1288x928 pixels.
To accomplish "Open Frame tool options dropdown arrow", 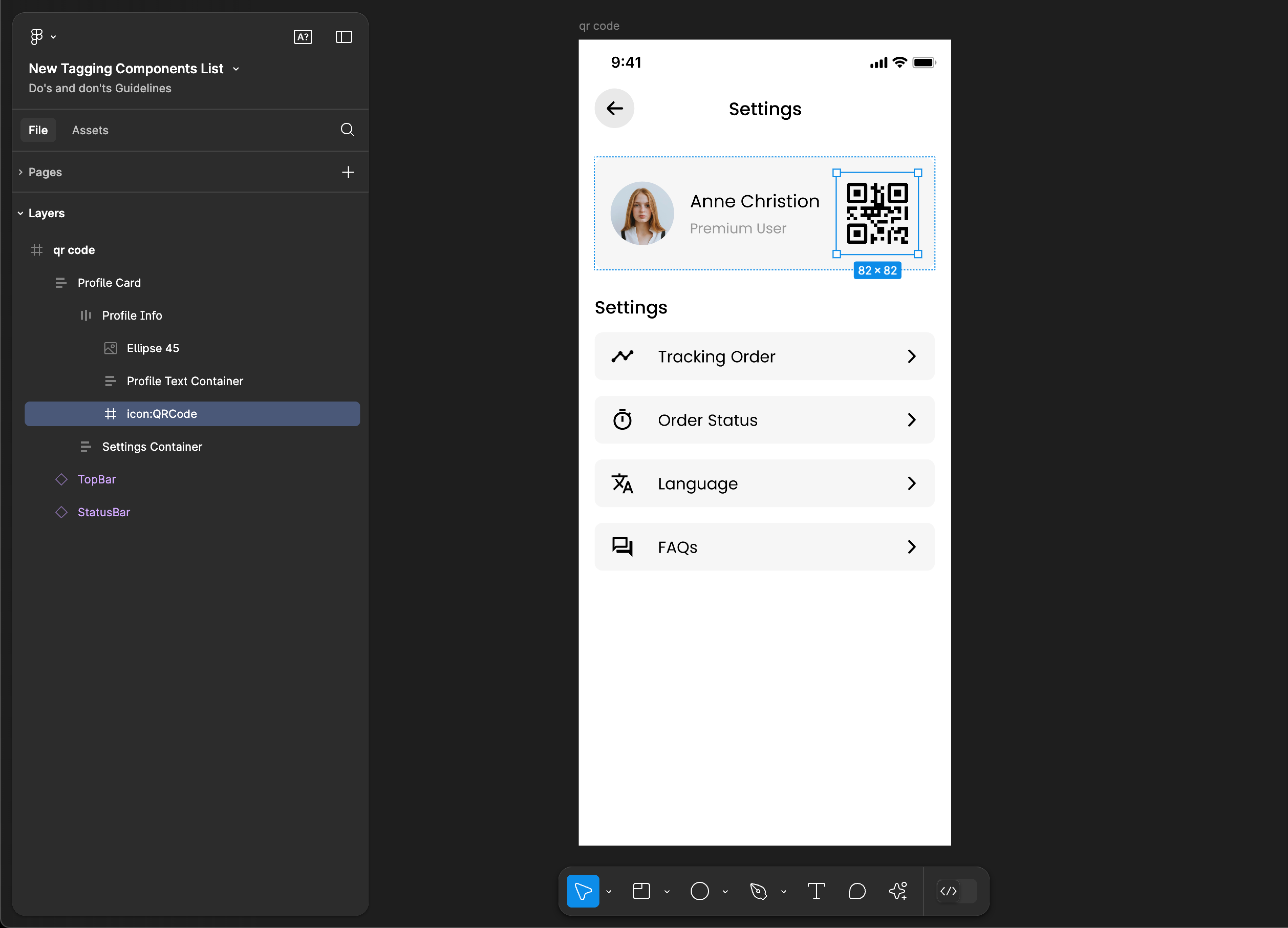I will pos(667,892).
